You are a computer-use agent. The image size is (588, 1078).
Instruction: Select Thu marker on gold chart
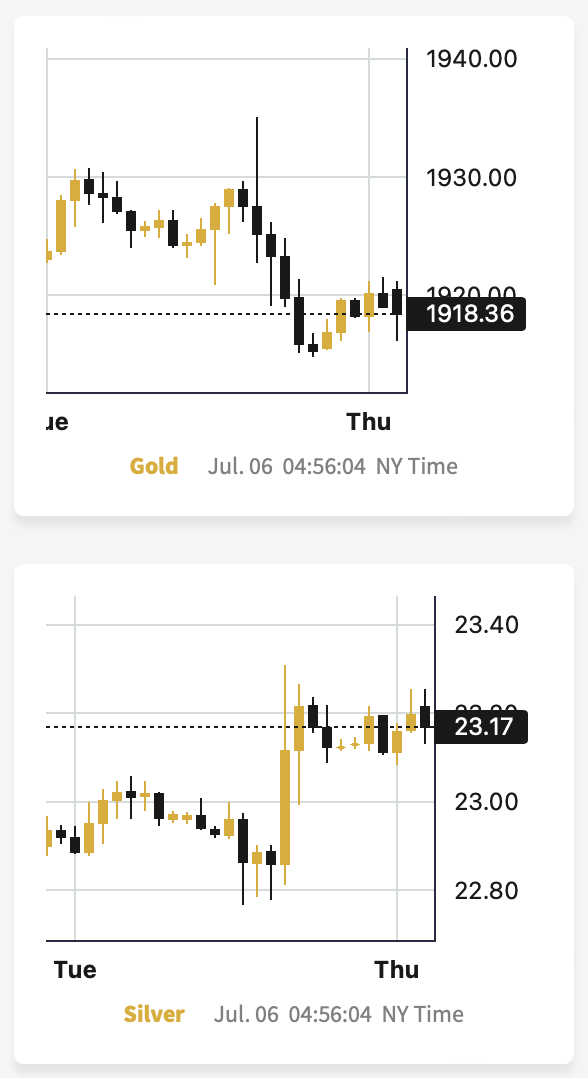pos(369,421)
